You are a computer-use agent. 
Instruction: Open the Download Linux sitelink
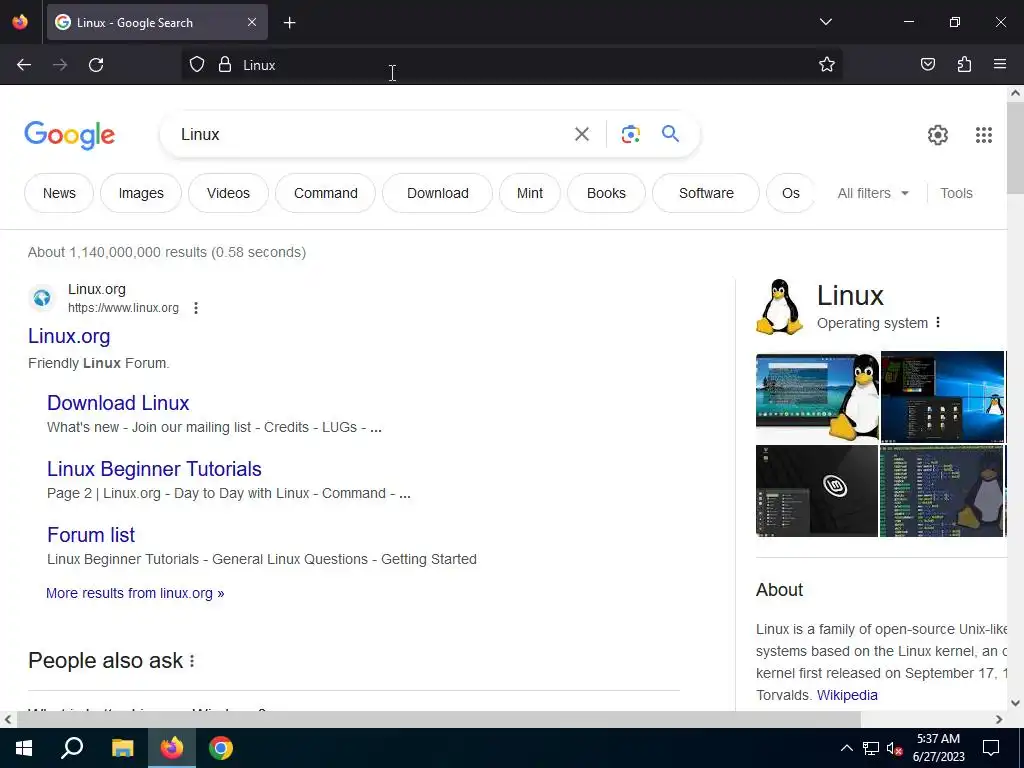pos(118,403)
